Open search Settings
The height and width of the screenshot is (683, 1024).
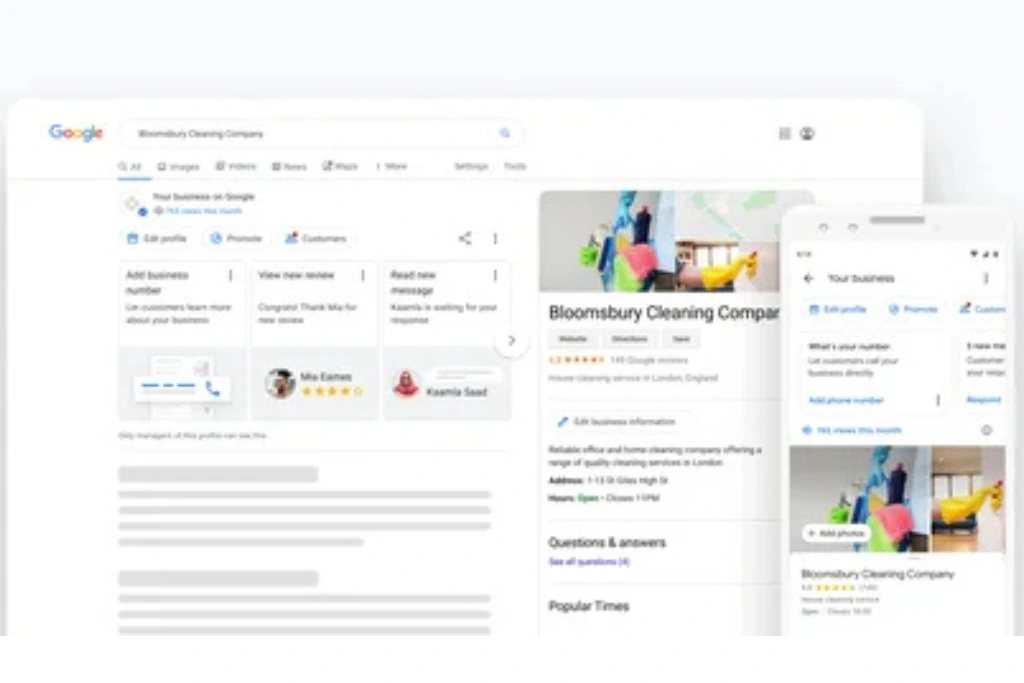point(471,167)
